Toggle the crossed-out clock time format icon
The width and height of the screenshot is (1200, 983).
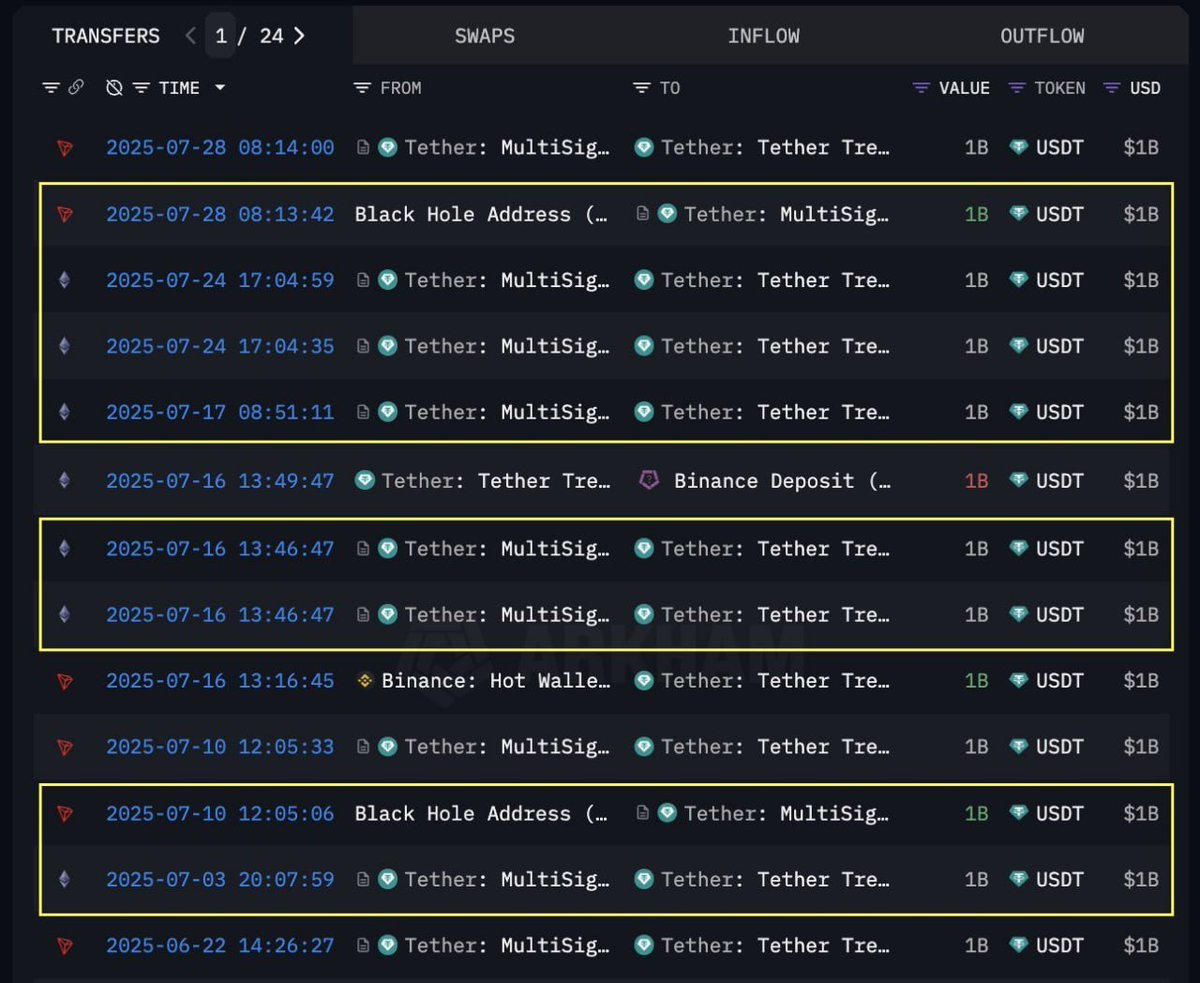click(x=114, y=88)
